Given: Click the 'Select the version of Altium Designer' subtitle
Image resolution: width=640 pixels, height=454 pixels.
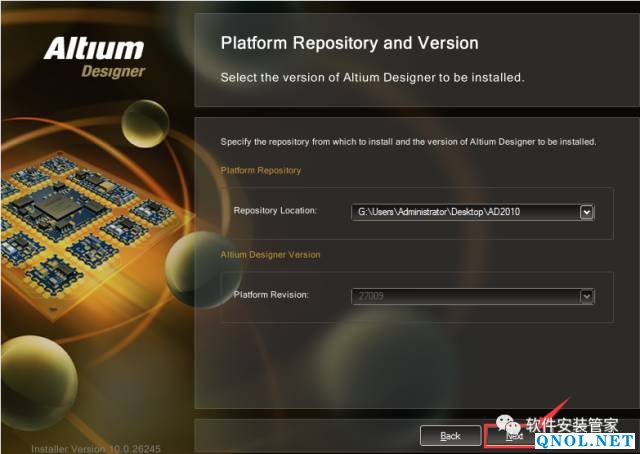Looking at the screenshot, I should coord(372,77).
